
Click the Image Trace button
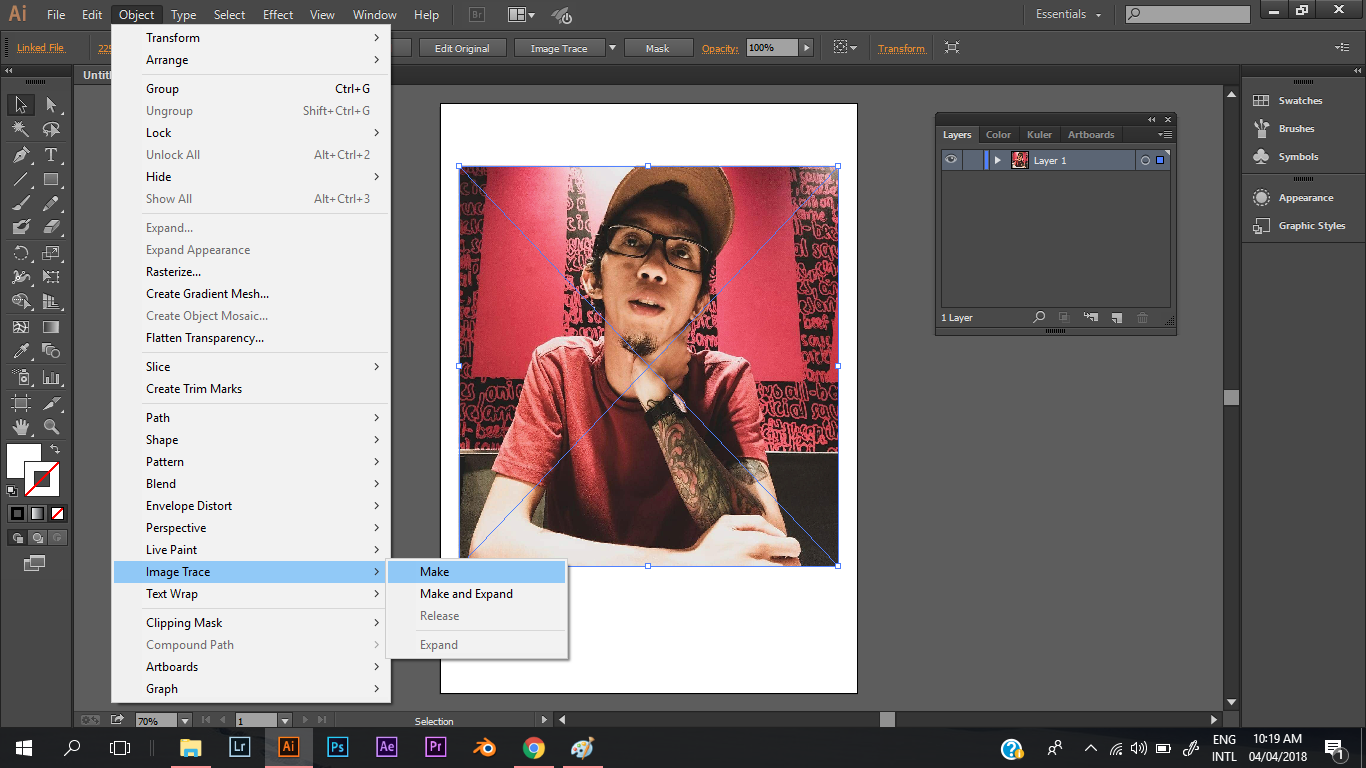559,48
